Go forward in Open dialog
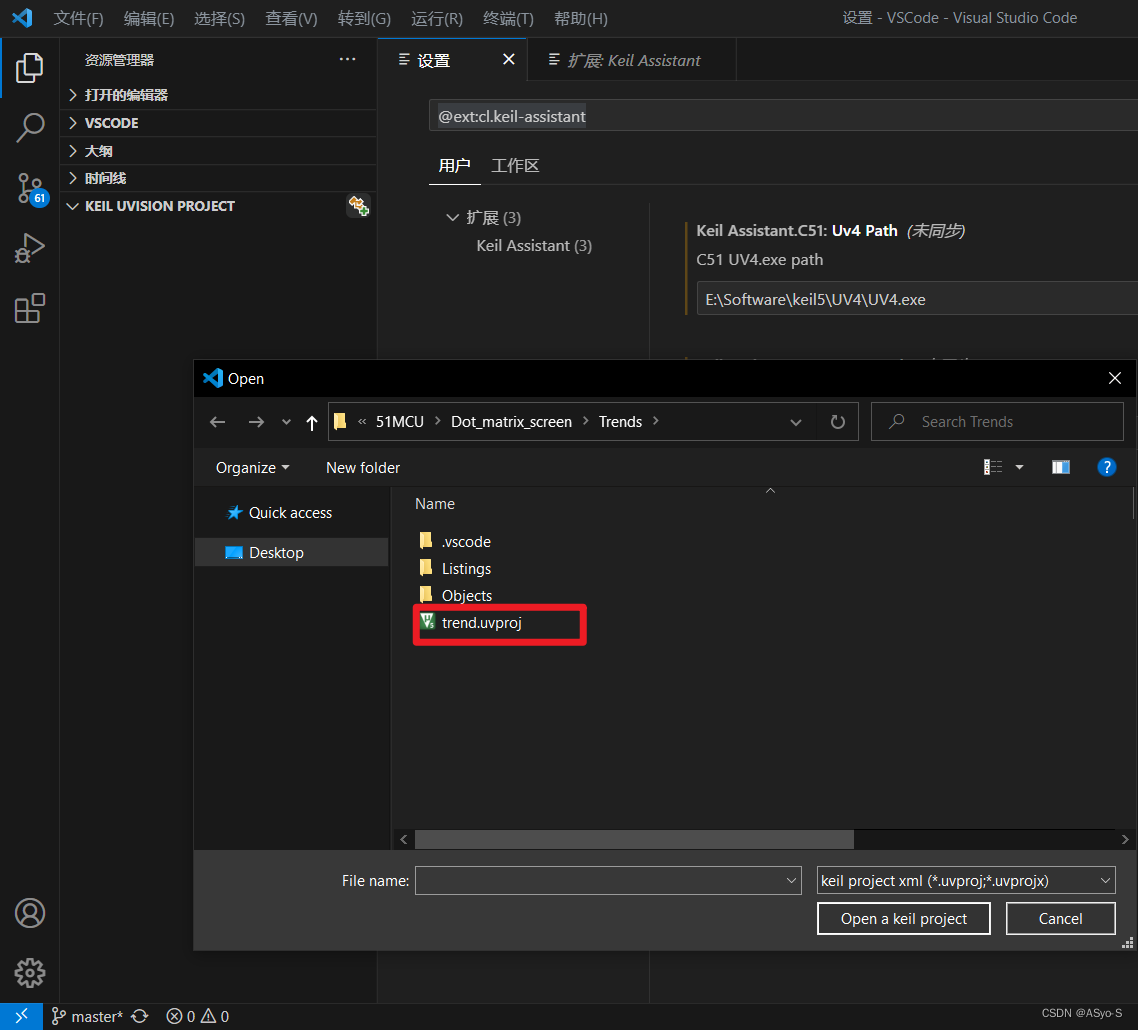The width and height of the screenshot is (1138, 1030). pyautogui.click(x=256, y=422)
